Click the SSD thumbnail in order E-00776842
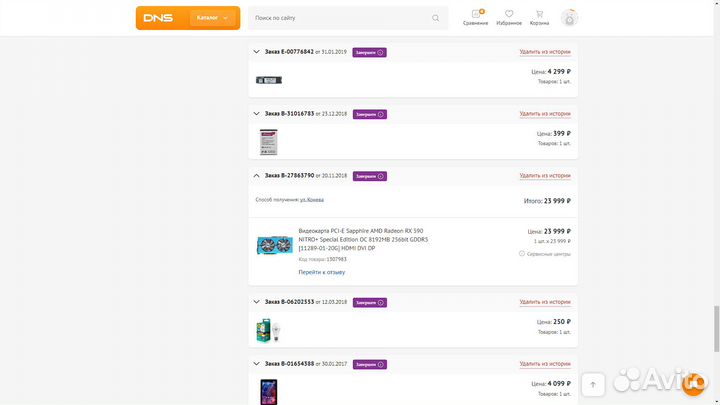The height and width of the screenshot is (405, 720). click(x=269, y=80)
